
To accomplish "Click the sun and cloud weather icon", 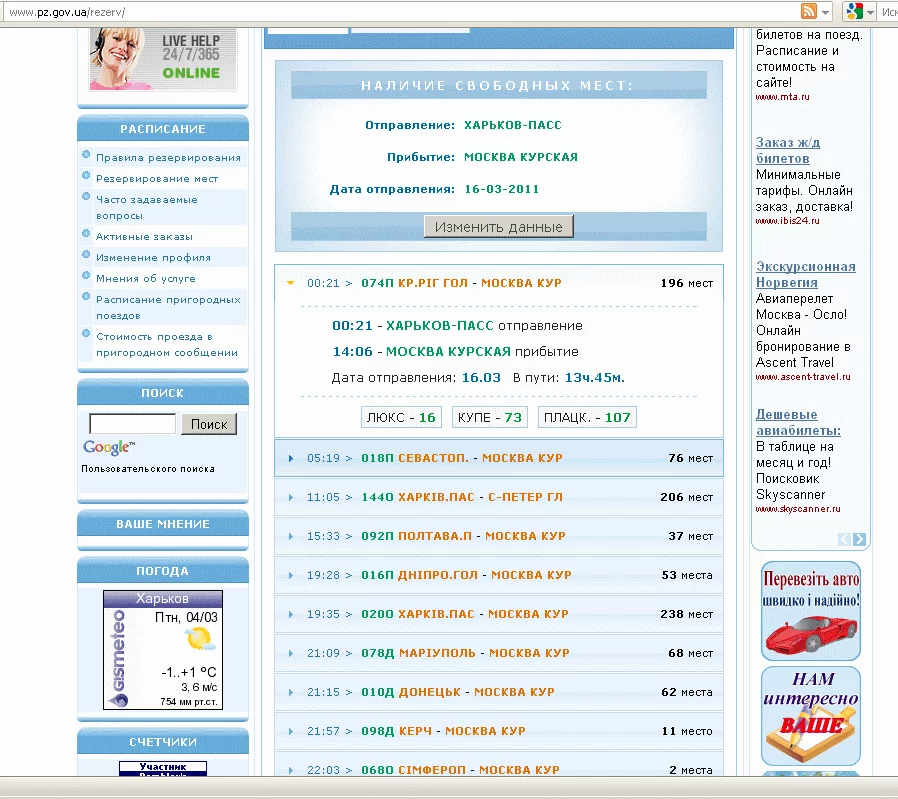I will (x=200, y=639).
